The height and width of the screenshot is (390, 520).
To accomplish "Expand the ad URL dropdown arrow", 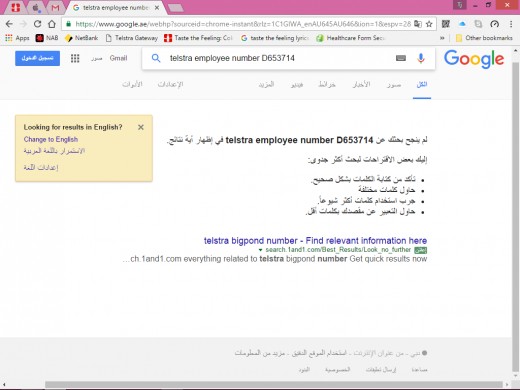I will [x=260, y=250].
